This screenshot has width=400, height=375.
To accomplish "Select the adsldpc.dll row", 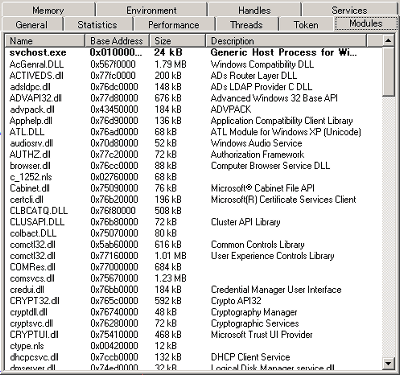I will tap(193, 87).
